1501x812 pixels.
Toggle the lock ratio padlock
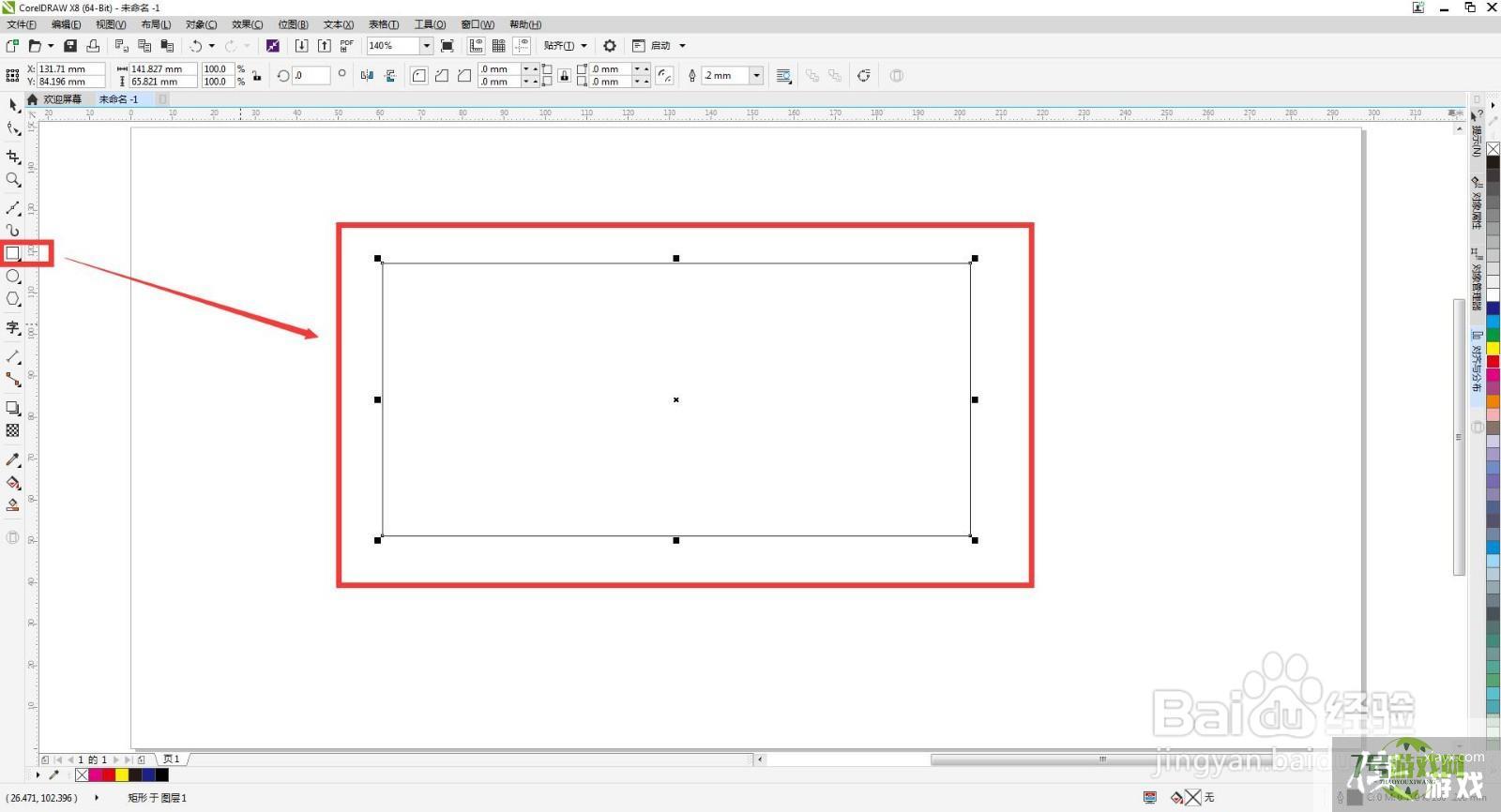(x=256, y=76)
